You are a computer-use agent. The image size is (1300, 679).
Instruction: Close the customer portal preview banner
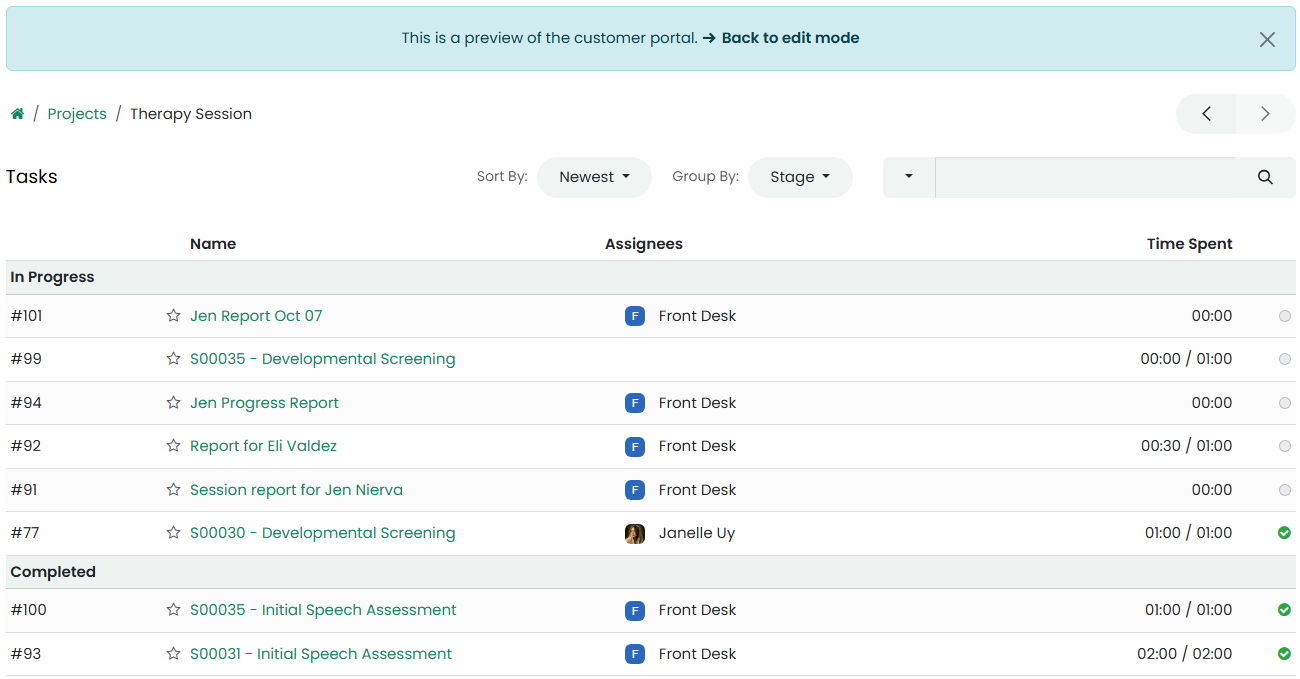point(1267,39)
